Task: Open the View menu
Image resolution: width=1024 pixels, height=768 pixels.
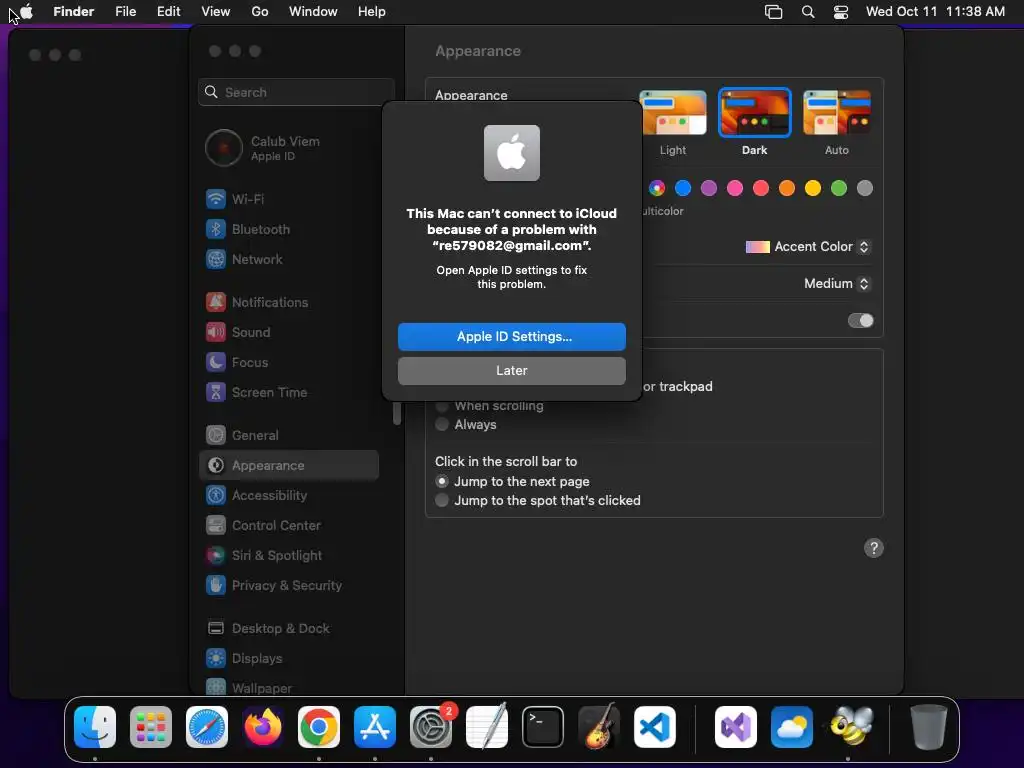Action: [x=216, y=12]
